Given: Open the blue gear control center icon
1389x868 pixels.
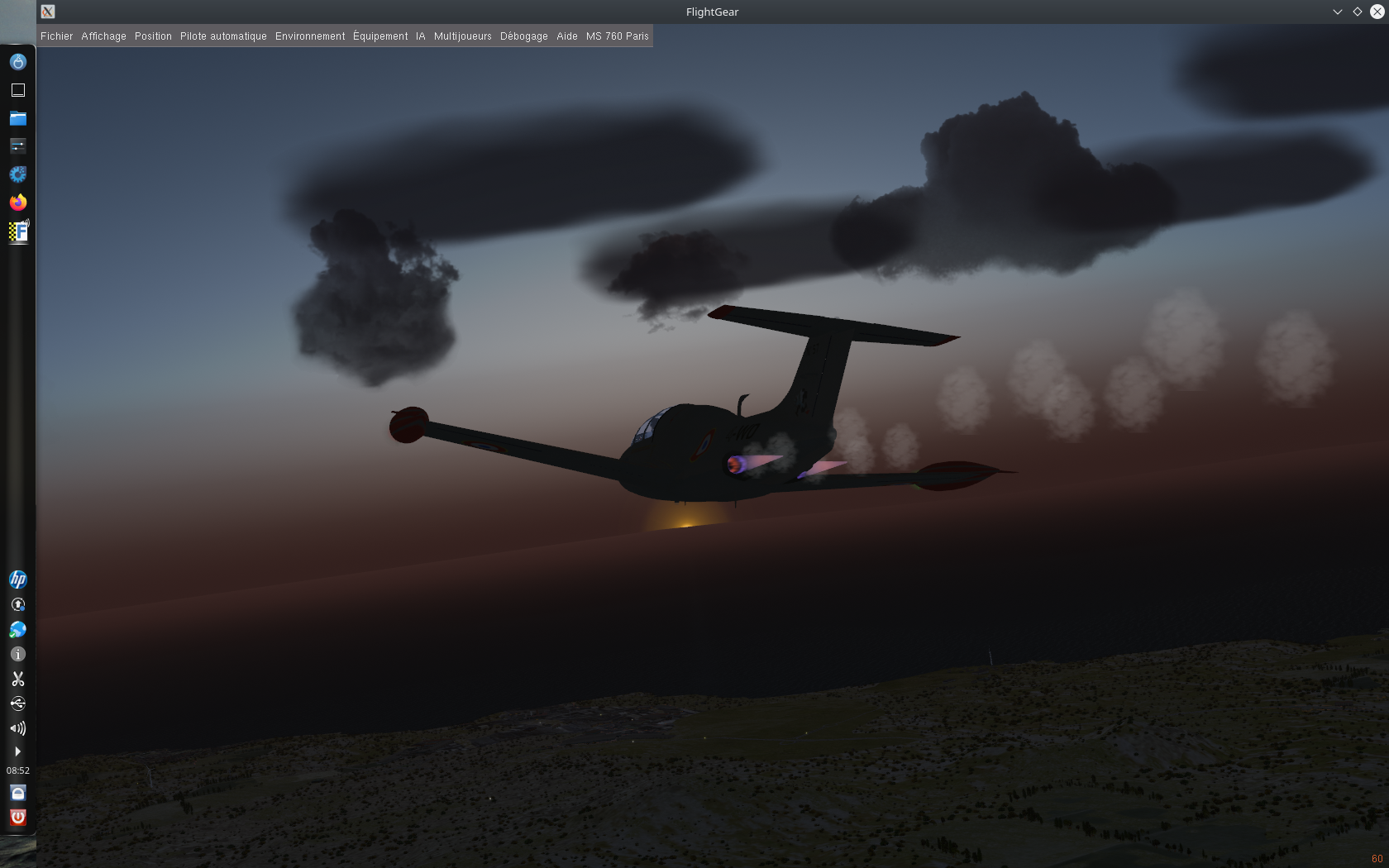Looking at the screenshot, I should coord(18,174).
